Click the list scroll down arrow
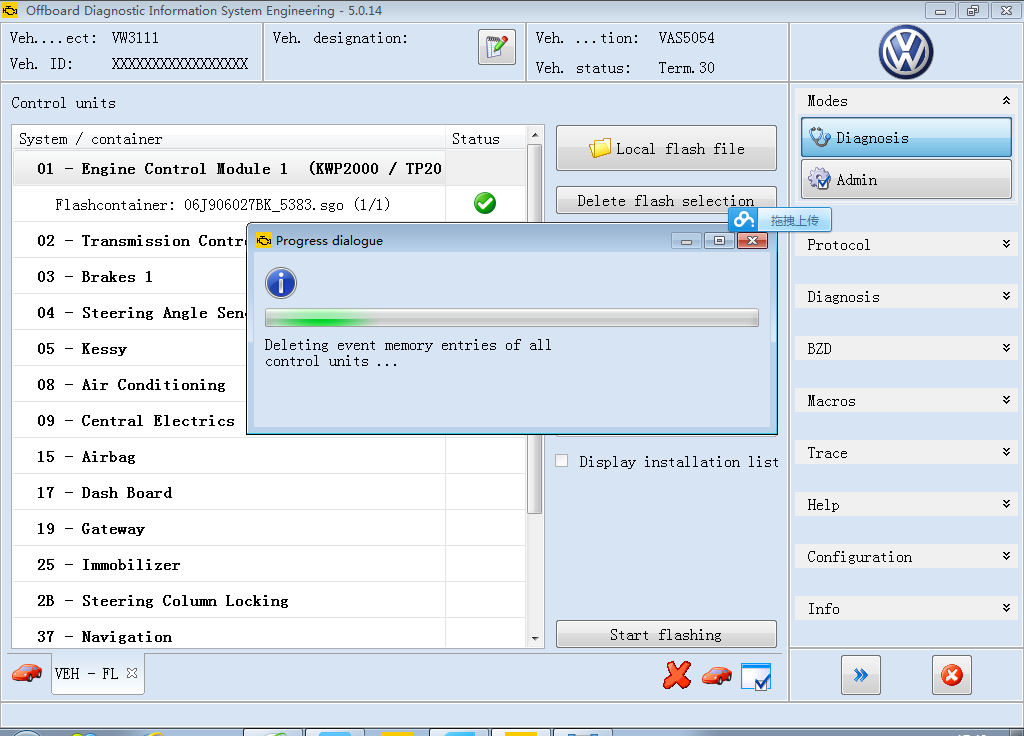1024x736 pixels. [x=535, y=638]
